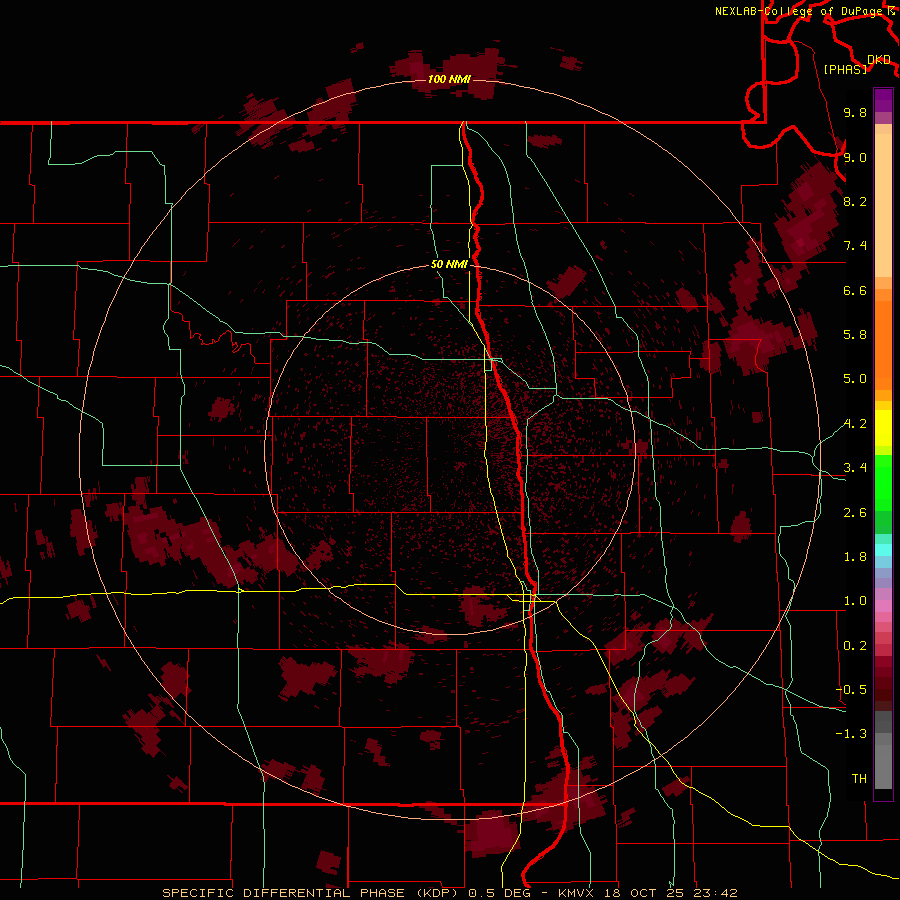Viewport: 900px width, 900px height.
Task: Click the 9.8 value on the color scale
Action: (x=855, y=112)
